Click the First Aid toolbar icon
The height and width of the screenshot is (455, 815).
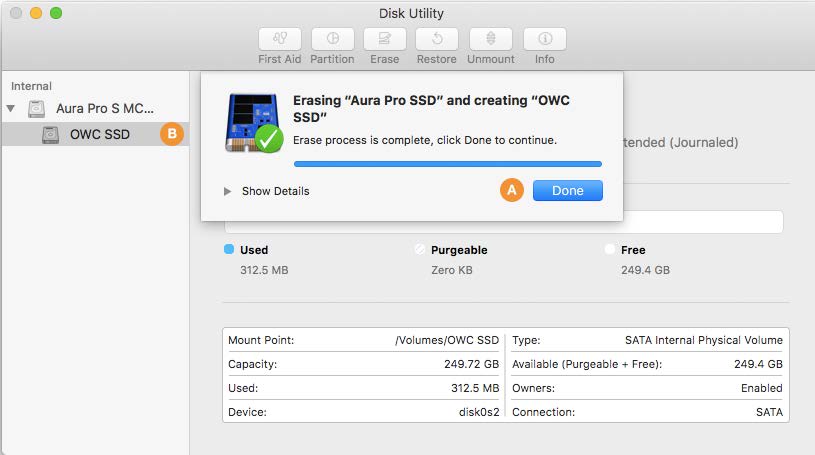[x=280, y=39]
